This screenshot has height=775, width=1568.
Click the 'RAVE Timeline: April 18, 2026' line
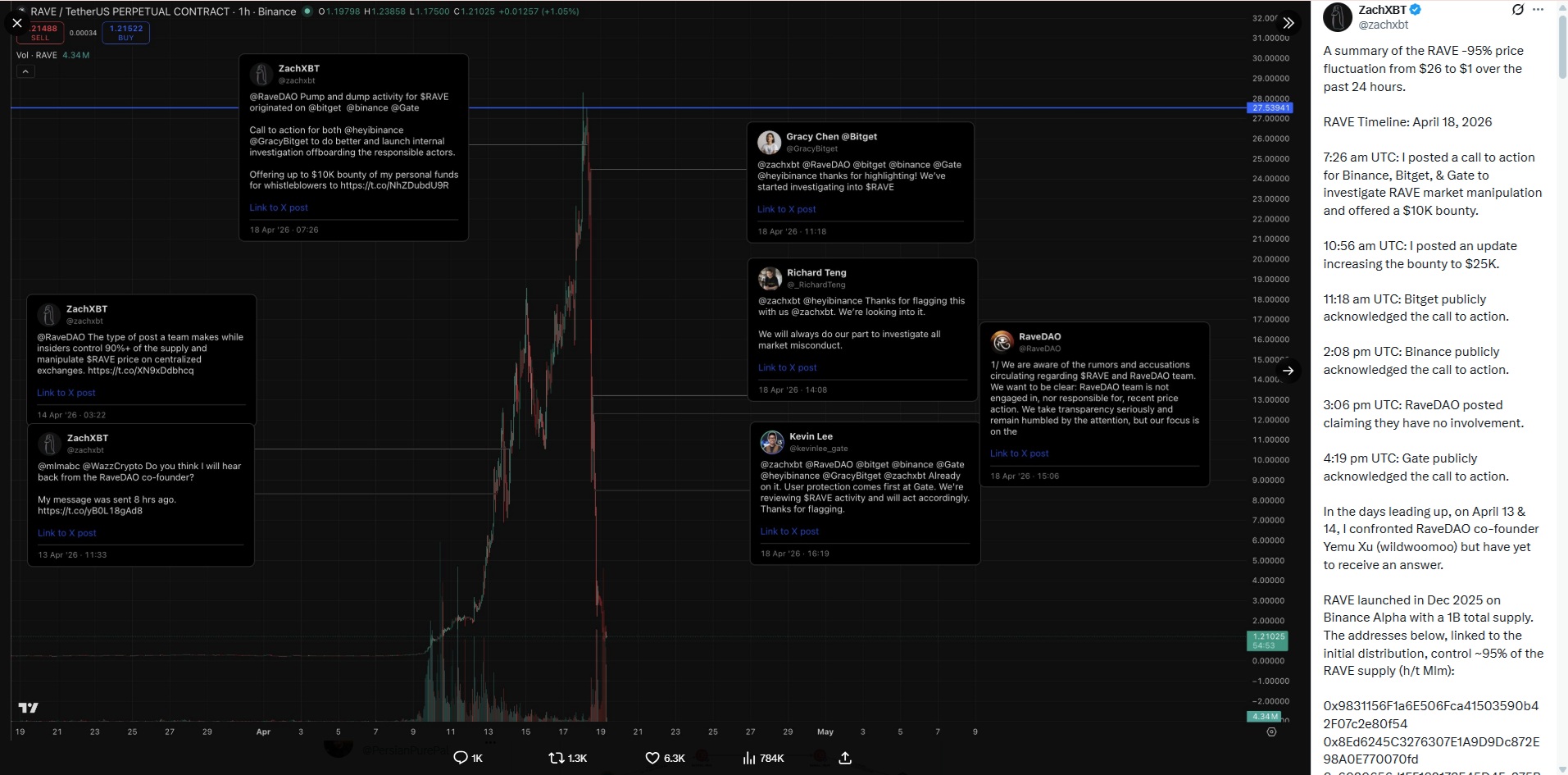coord(1407,122)
